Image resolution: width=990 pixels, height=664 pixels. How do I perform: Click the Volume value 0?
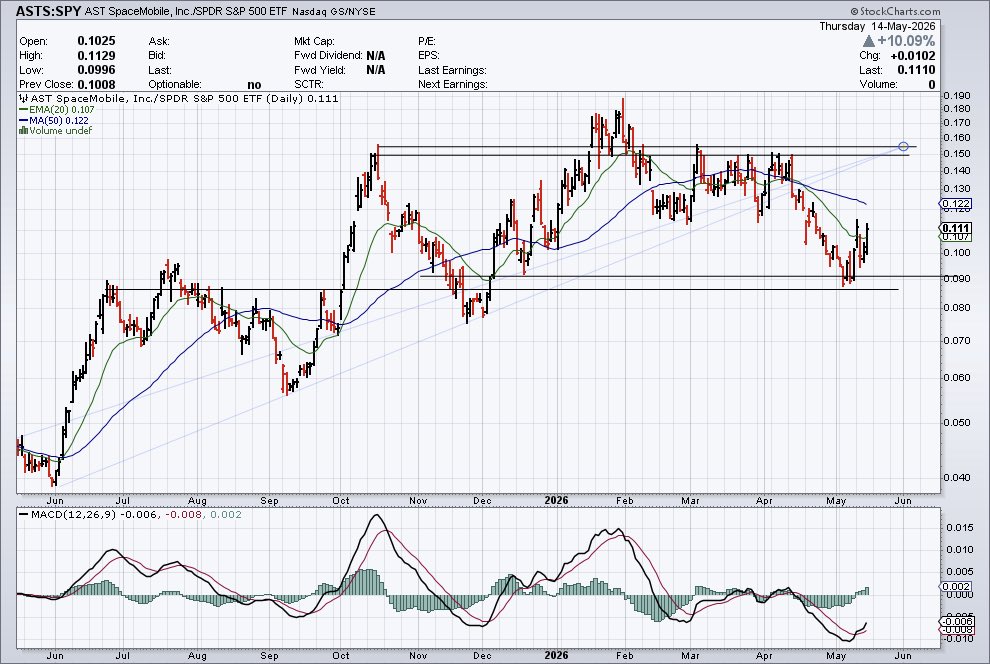pos(932,85)
